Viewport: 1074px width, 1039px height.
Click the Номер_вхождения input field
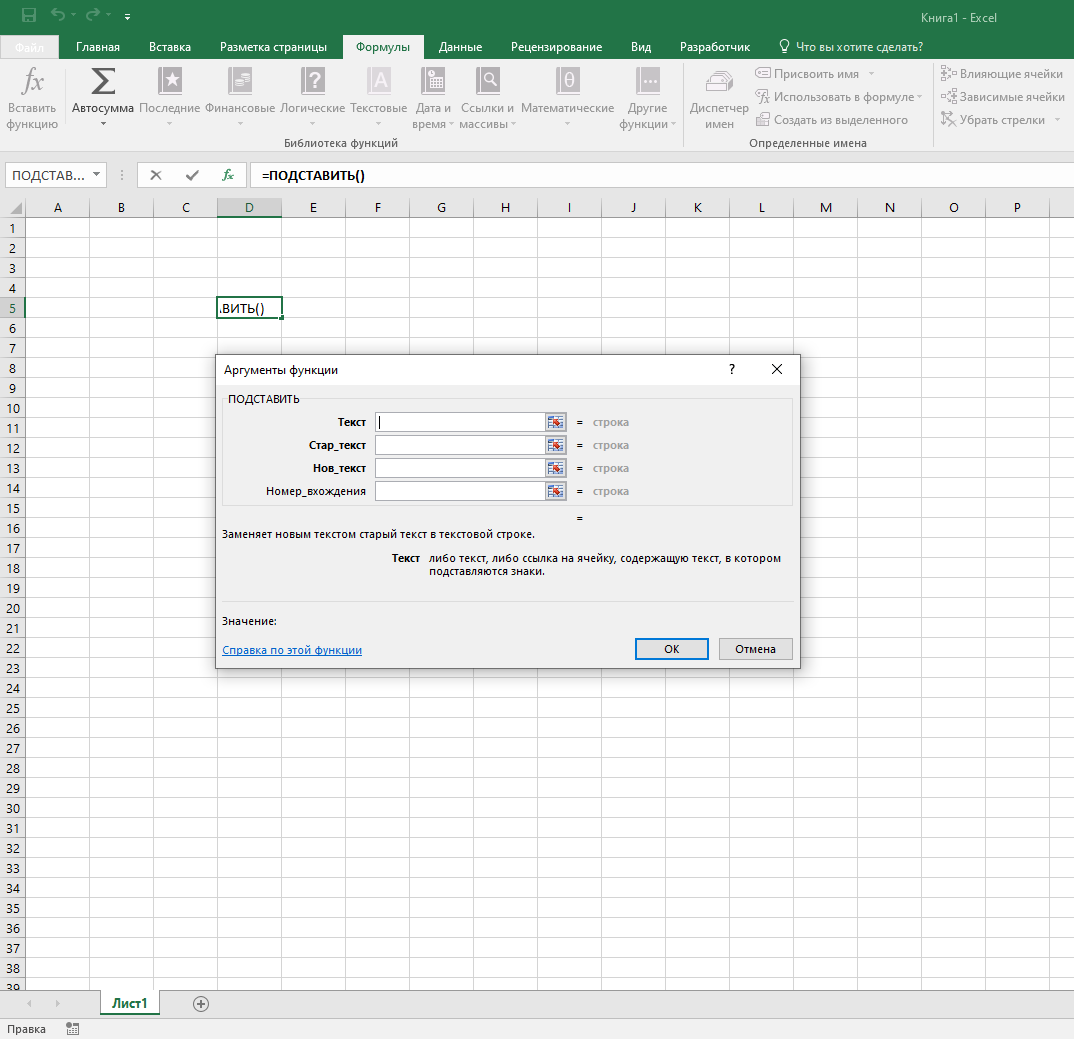460,491
